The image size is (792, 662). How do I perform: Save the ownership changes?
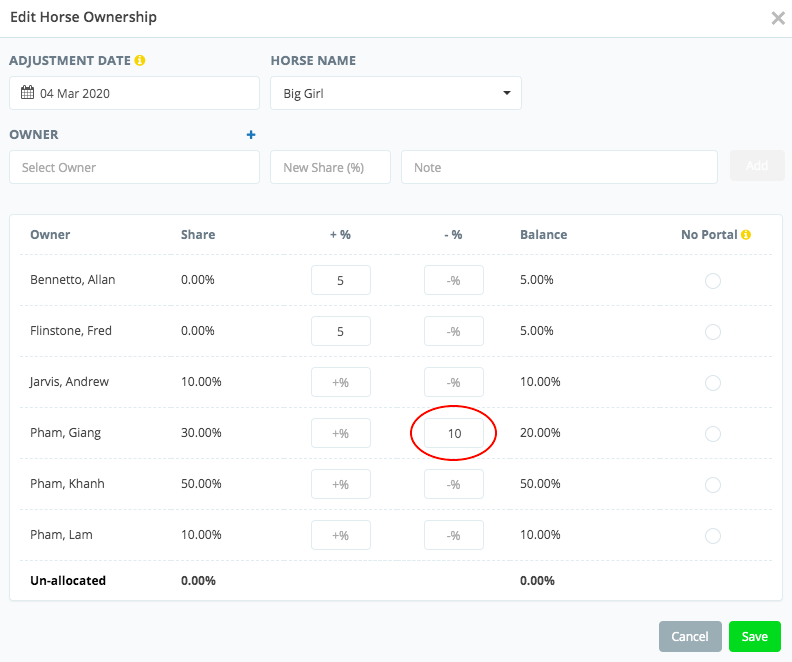[755, 636]
